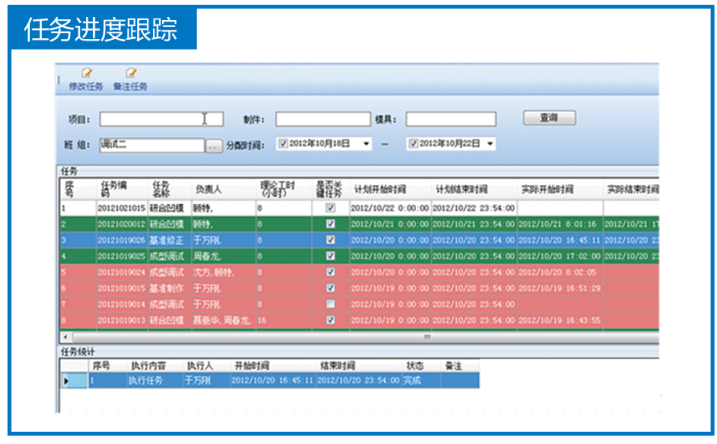Click the hours cell showing 16
This screenshot has height=444, width=717.
(x=284, y=320)
